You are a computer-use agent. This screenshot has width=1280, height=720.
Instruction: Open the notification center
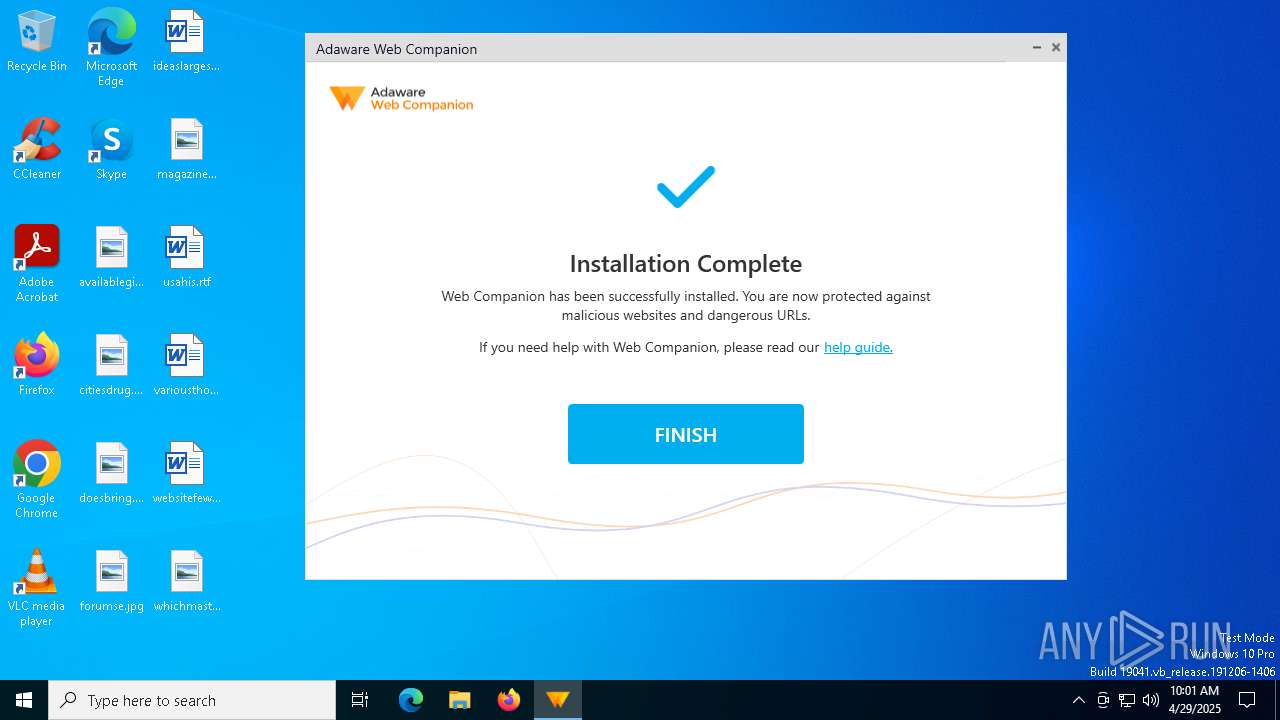(x=1247, y=700)
